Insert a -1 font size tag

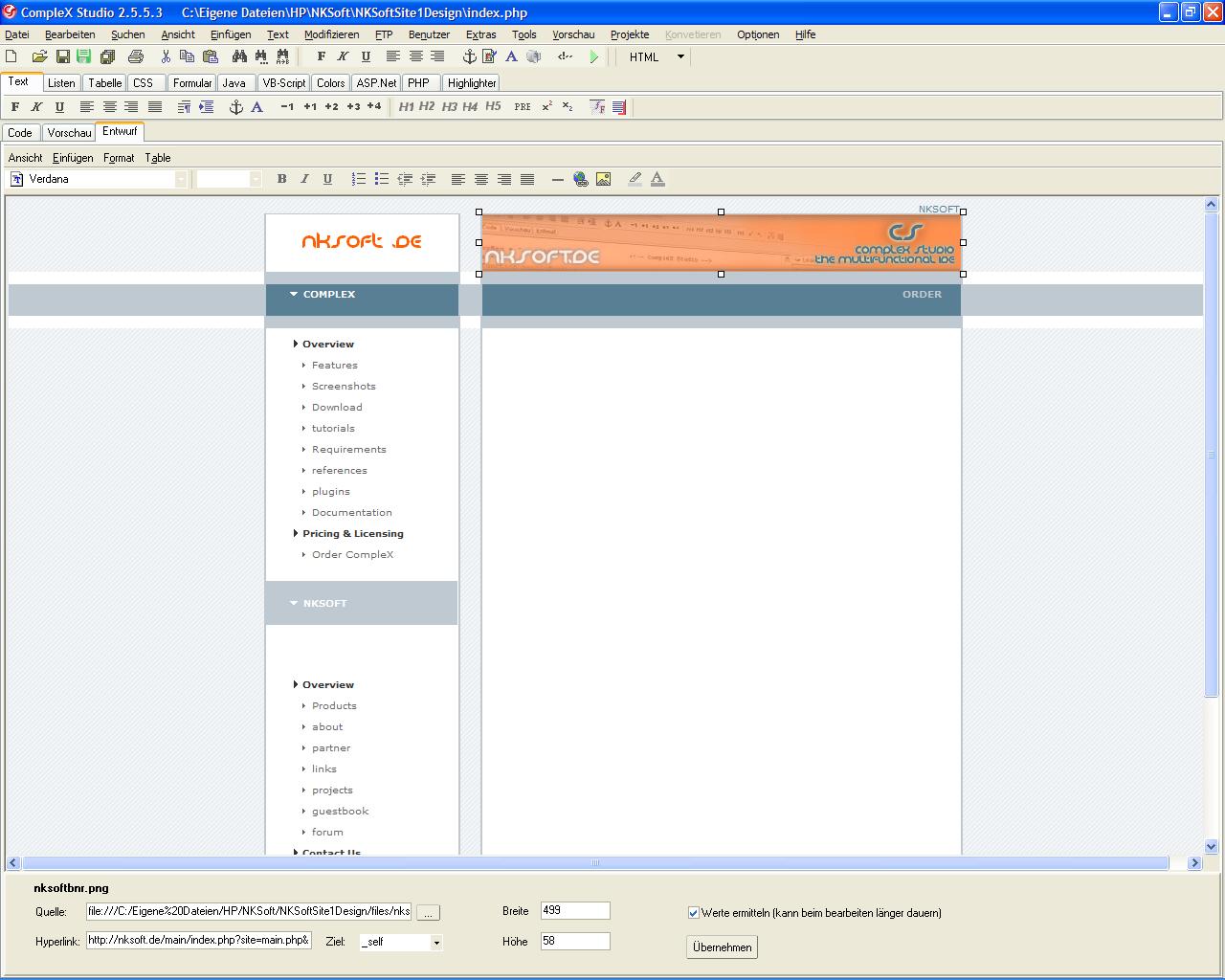tap(287, 107)
